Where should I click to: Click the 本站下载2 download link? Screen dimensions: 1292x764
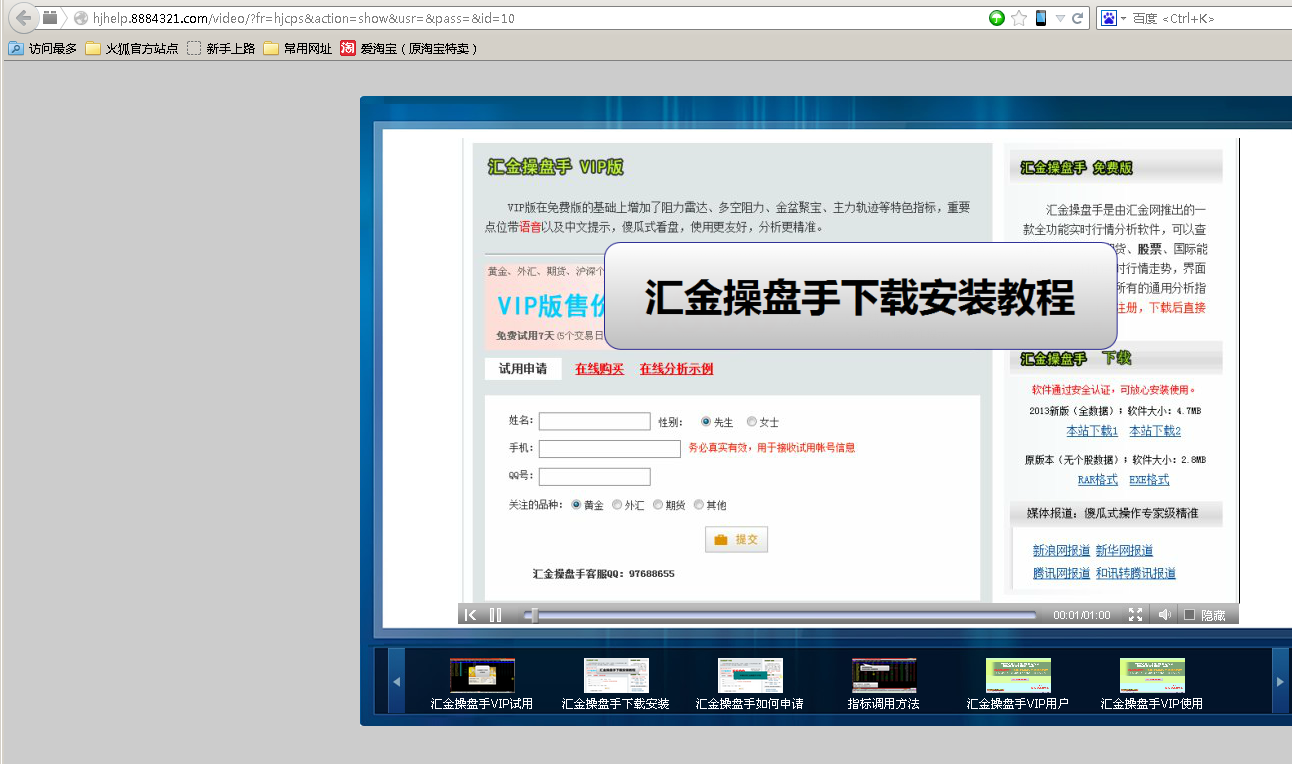pyautogui.click(x=1155, y=431)
